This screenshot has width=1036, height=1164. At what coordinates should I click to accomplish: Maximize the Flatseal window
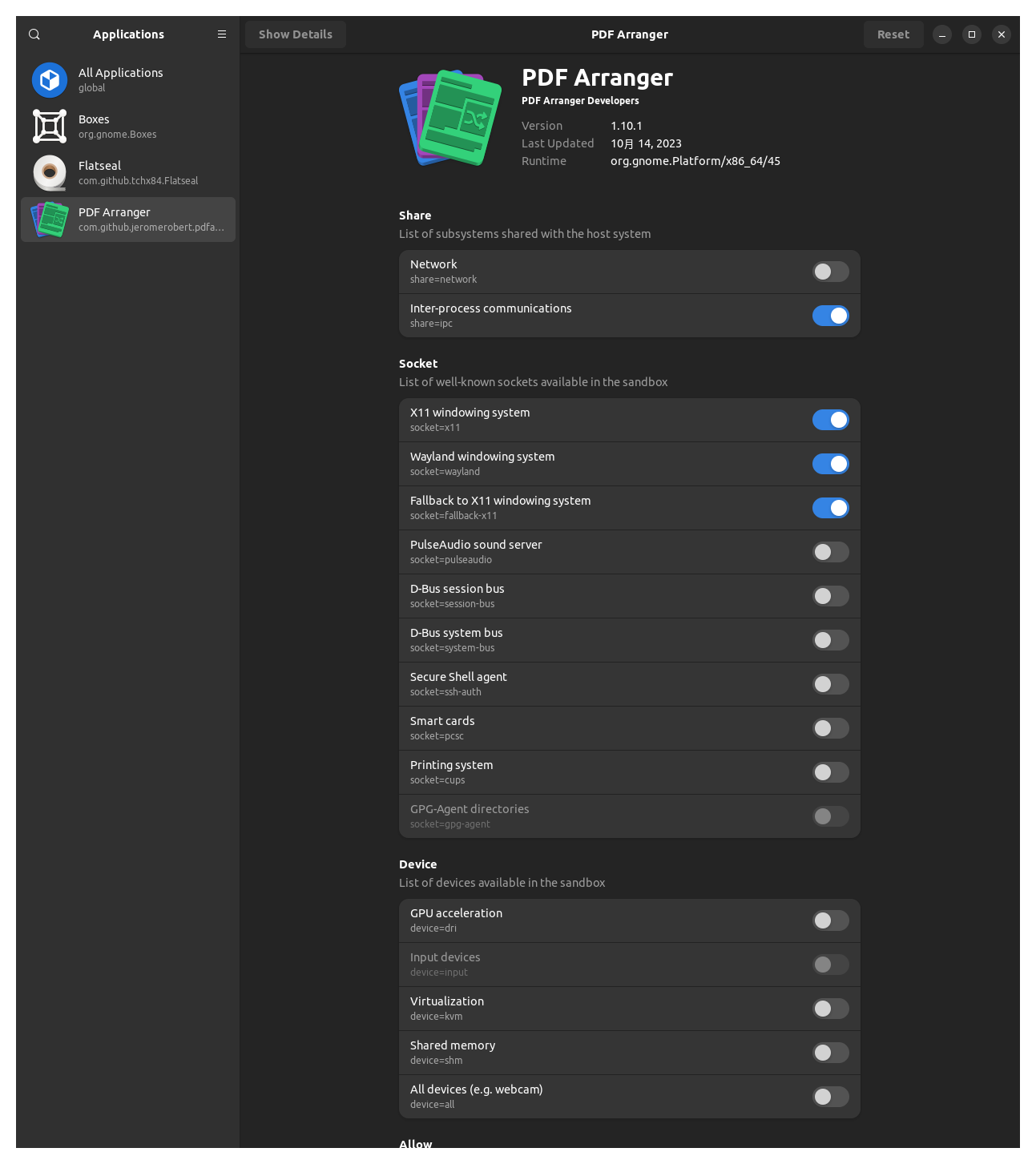pyautogui.click(x=972, y=34)
